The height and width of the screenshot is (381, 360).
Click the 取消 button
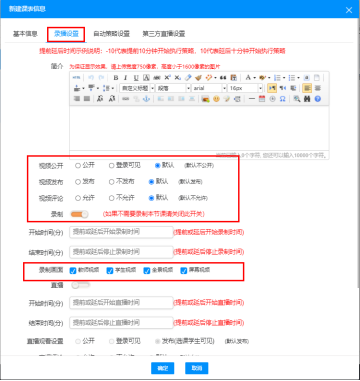click(197, 368)
